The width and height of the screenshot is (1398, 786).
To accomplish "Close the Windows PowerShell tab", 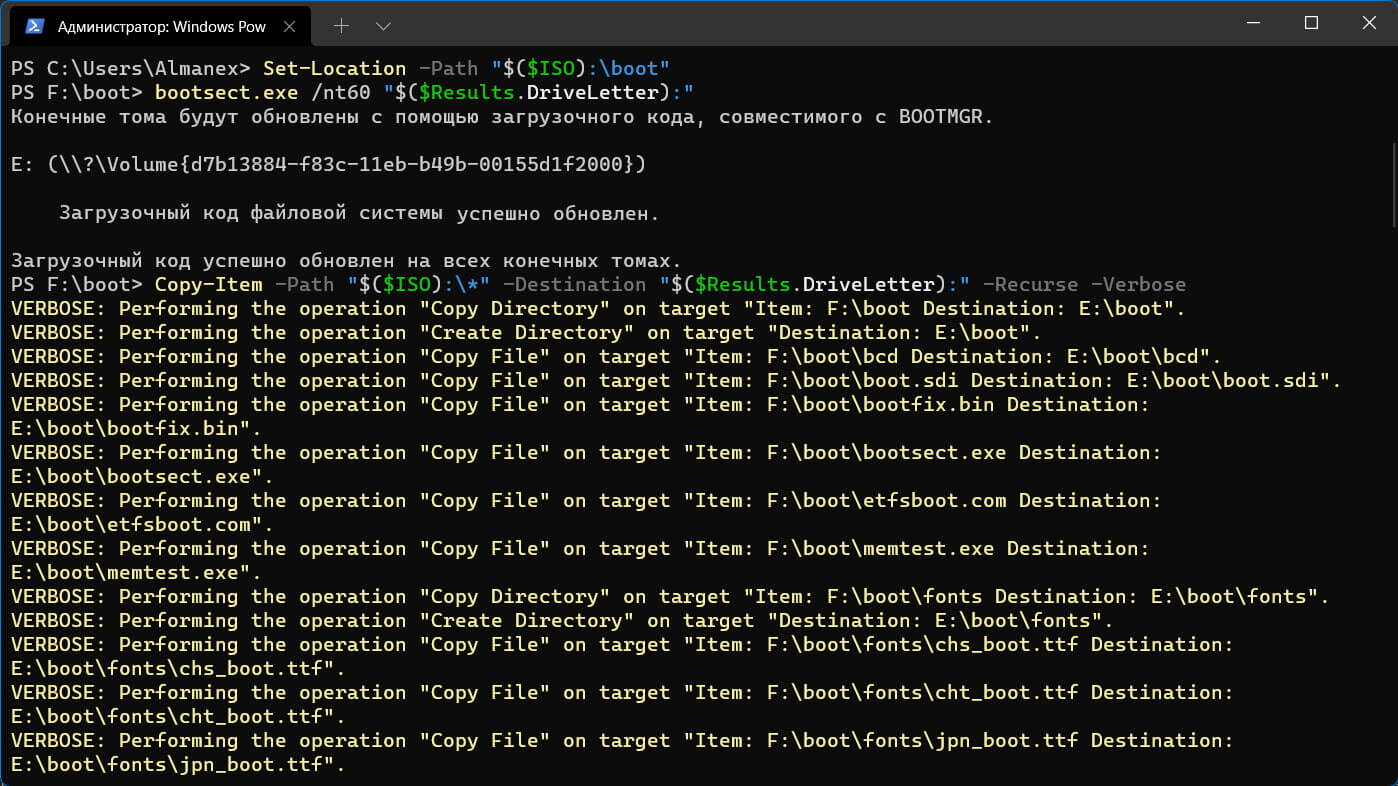I will [290, 26].
